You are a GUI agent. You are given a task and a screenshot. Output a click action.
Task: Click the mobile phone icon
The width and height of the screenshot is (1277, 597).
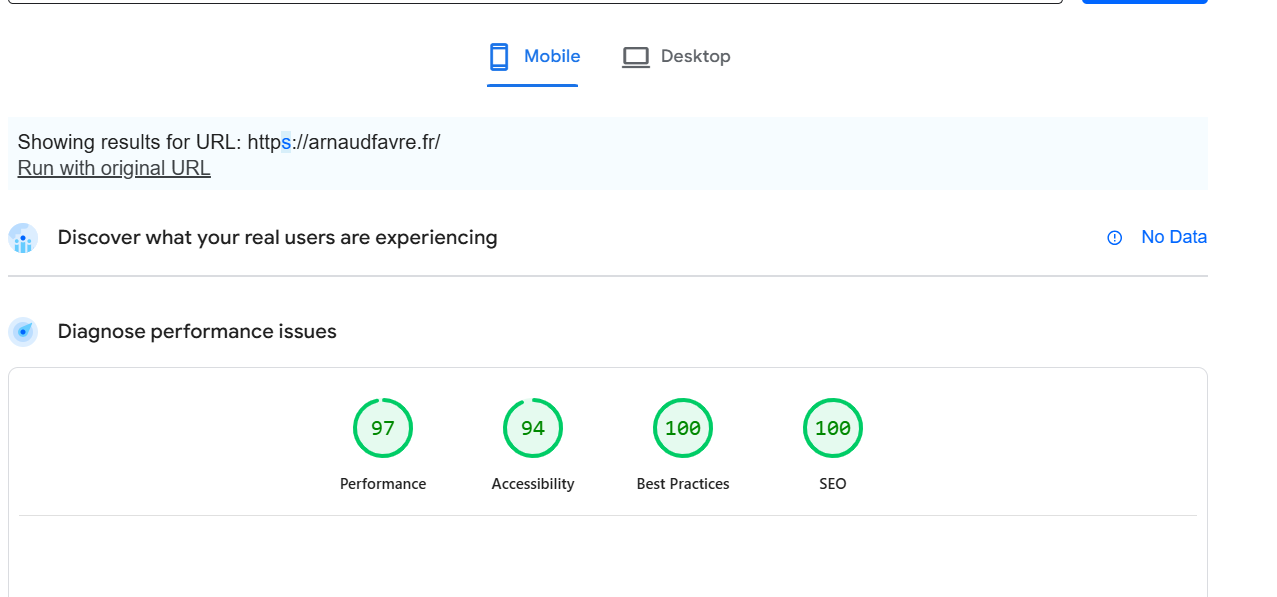tap(499, 57)
